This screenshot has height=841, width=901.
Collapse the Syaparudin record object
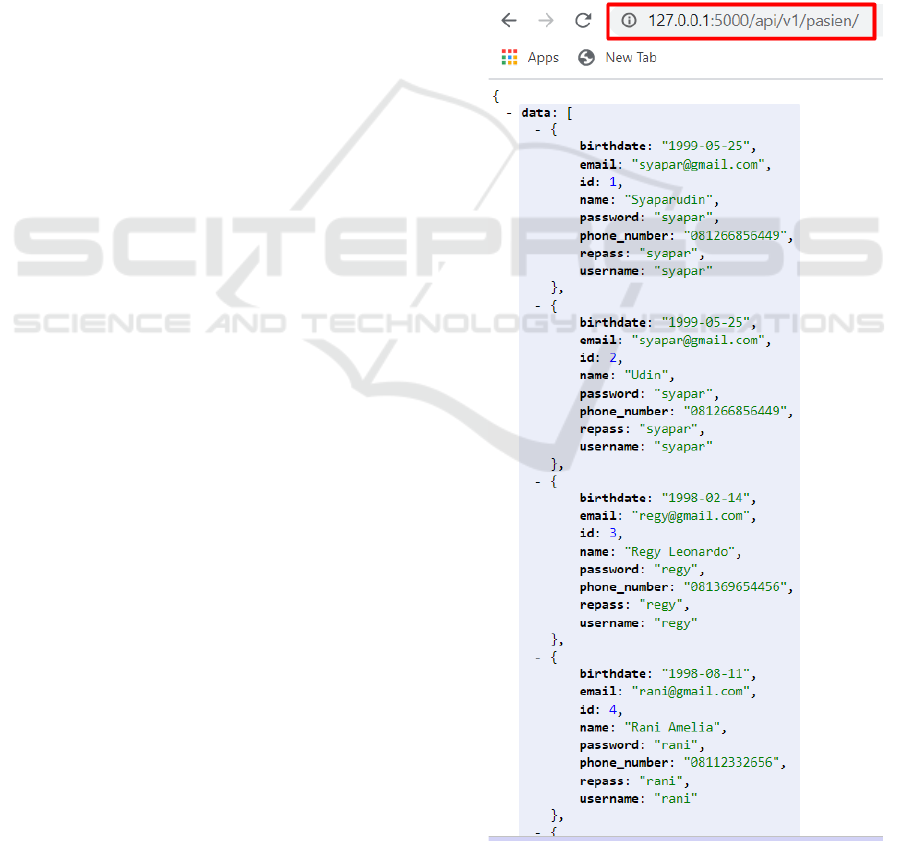click(539, 130)
